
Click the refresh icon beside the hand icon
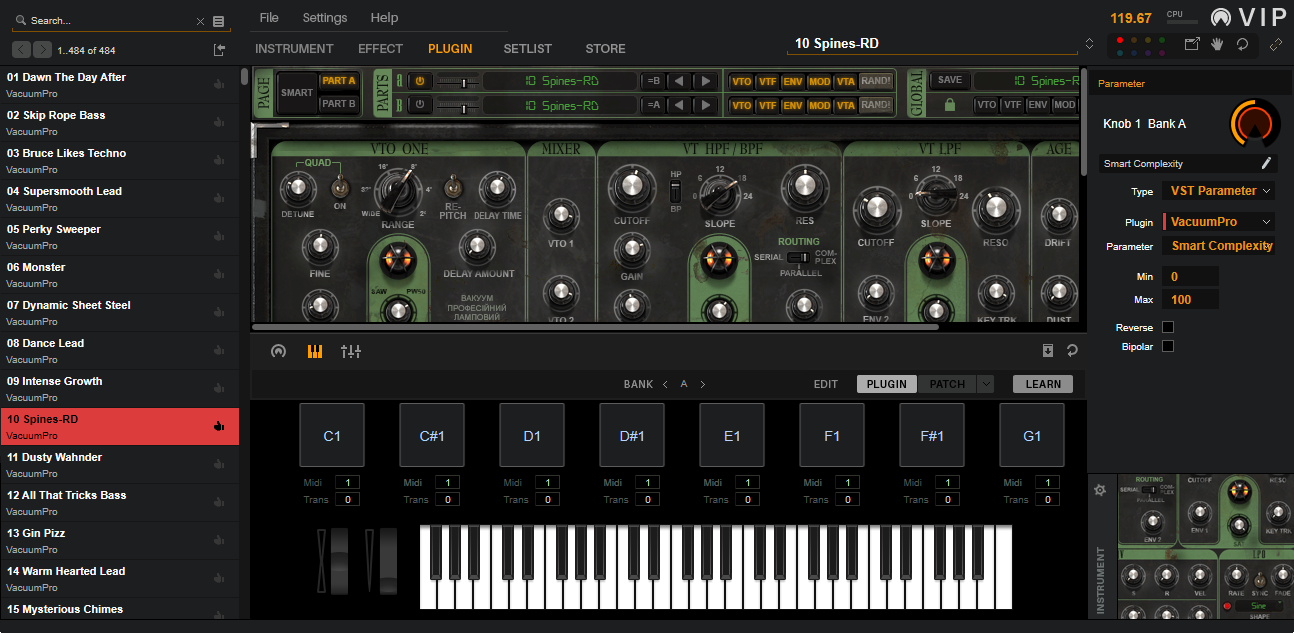click(1242, 44)
